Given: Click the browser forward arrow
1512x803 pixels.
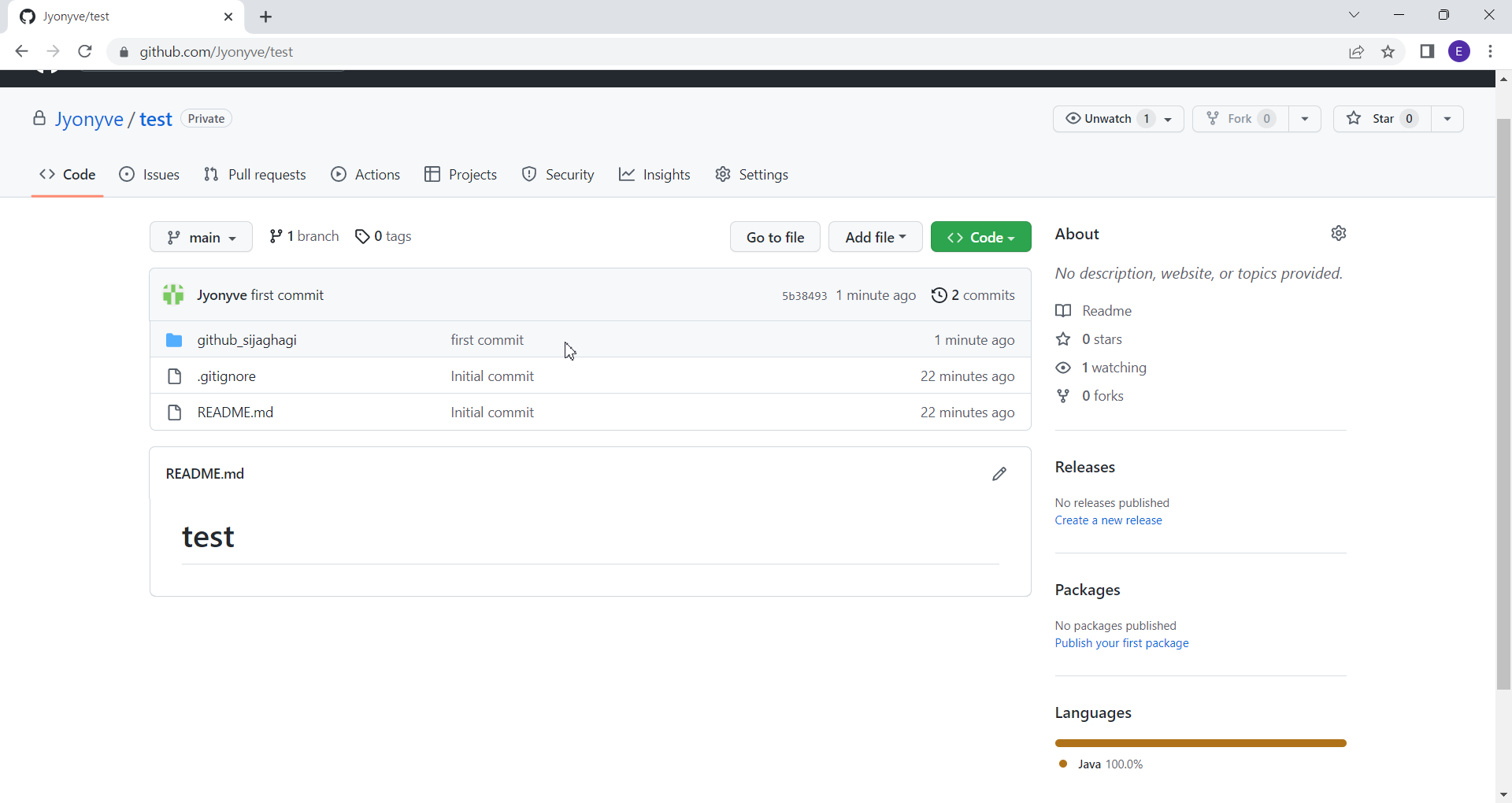Looking at the screenshot, I should pyautogui.click(x=54, y=52).
